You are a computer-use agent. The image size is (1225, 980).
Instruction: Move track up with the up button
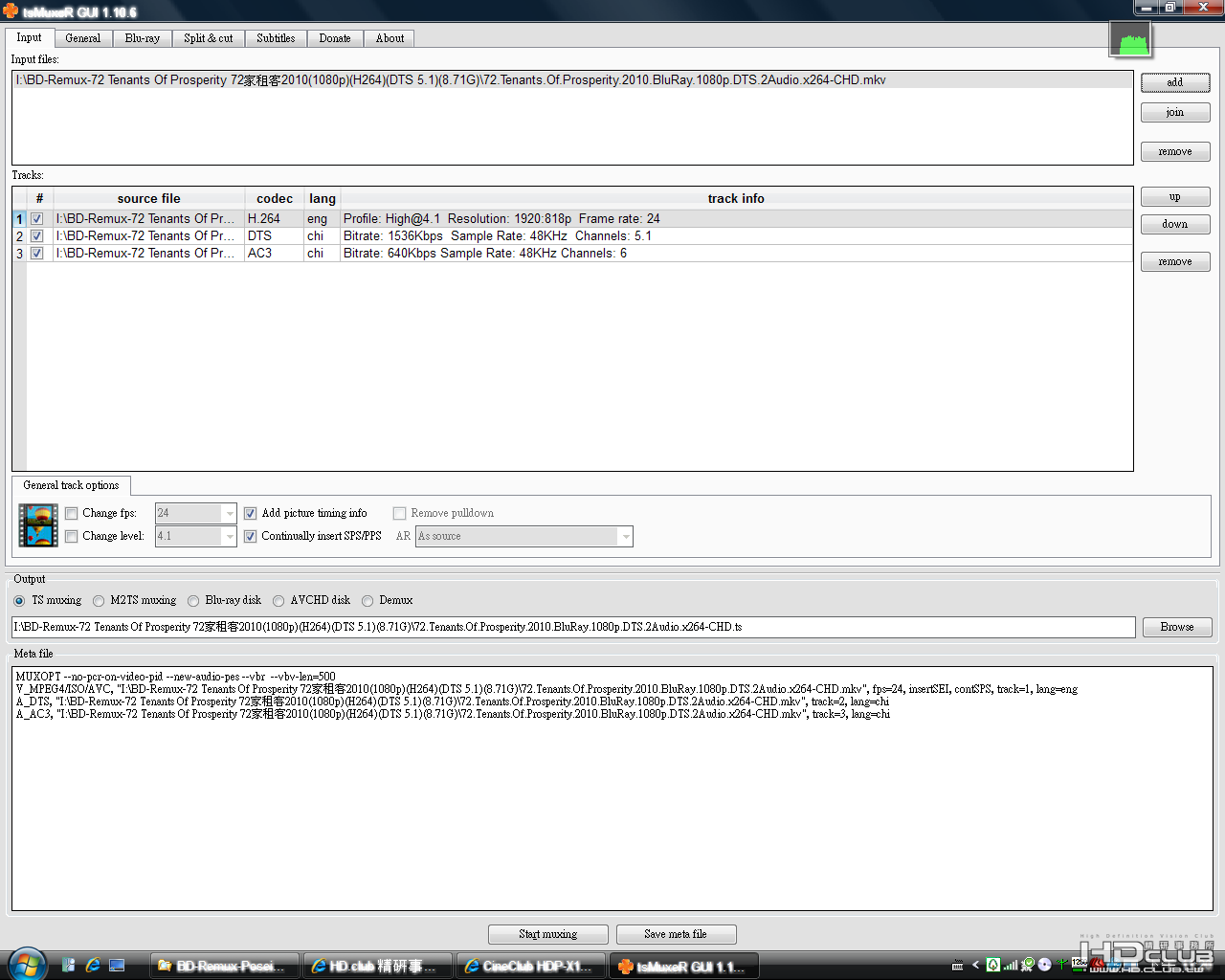pos(1175,197)
